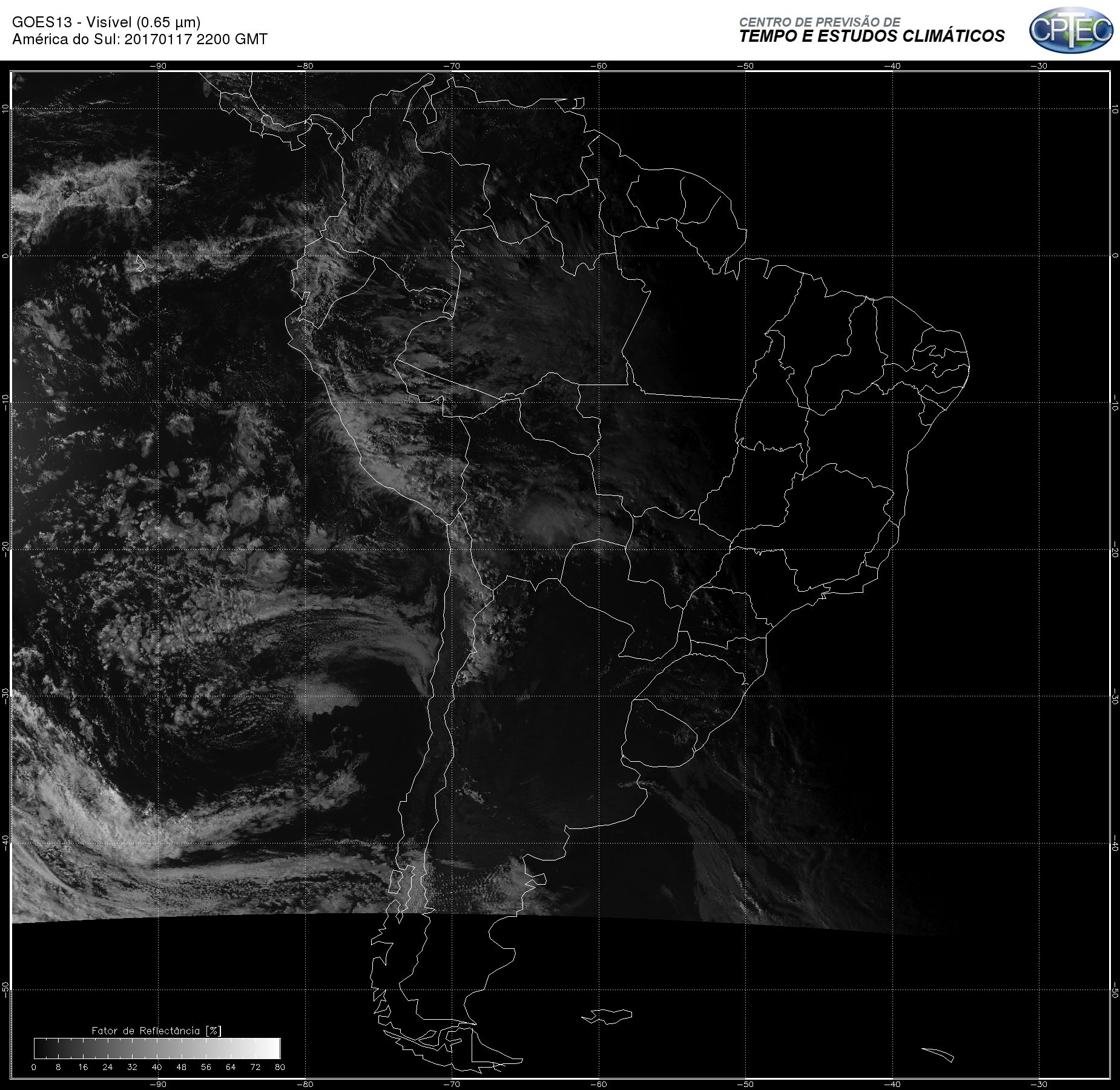Image resolution: width=1120 pixels, height=1090 pixels.
Task: Click the Galápagos island outline near the equator
Action: [x=140, y=263]
